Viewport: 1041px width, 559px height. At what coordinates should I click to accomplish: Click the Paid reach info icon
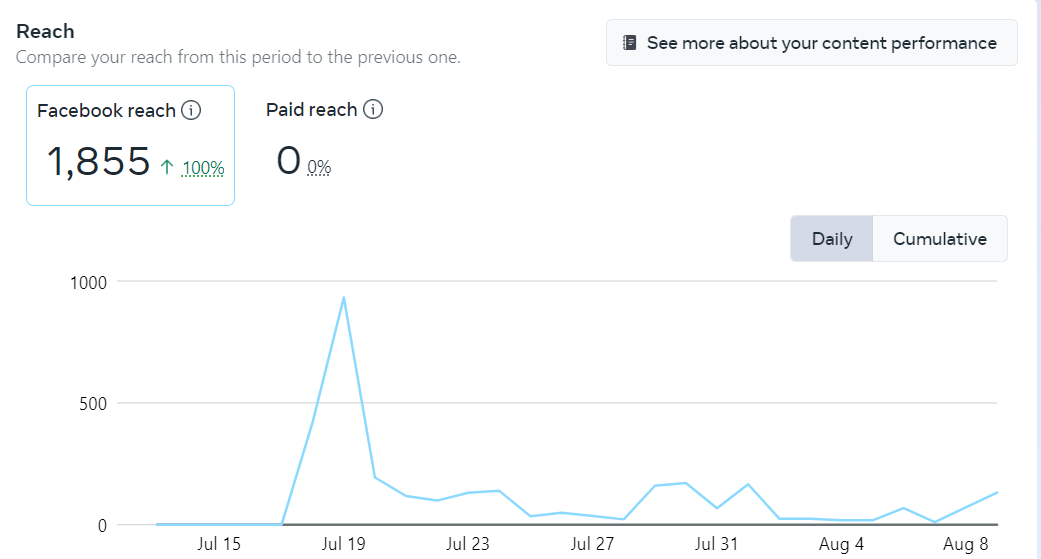click(x=373, y=110)
